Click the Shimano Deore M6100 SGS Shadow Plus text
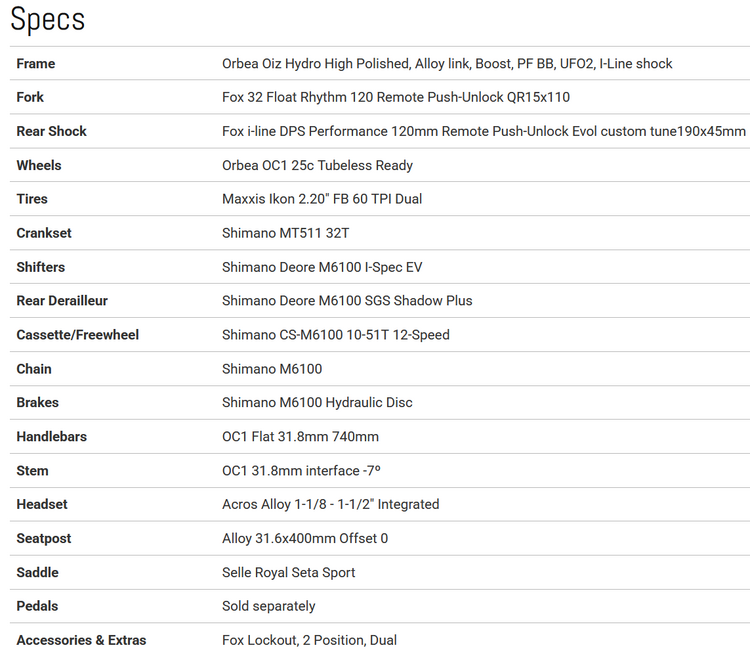 347,300
